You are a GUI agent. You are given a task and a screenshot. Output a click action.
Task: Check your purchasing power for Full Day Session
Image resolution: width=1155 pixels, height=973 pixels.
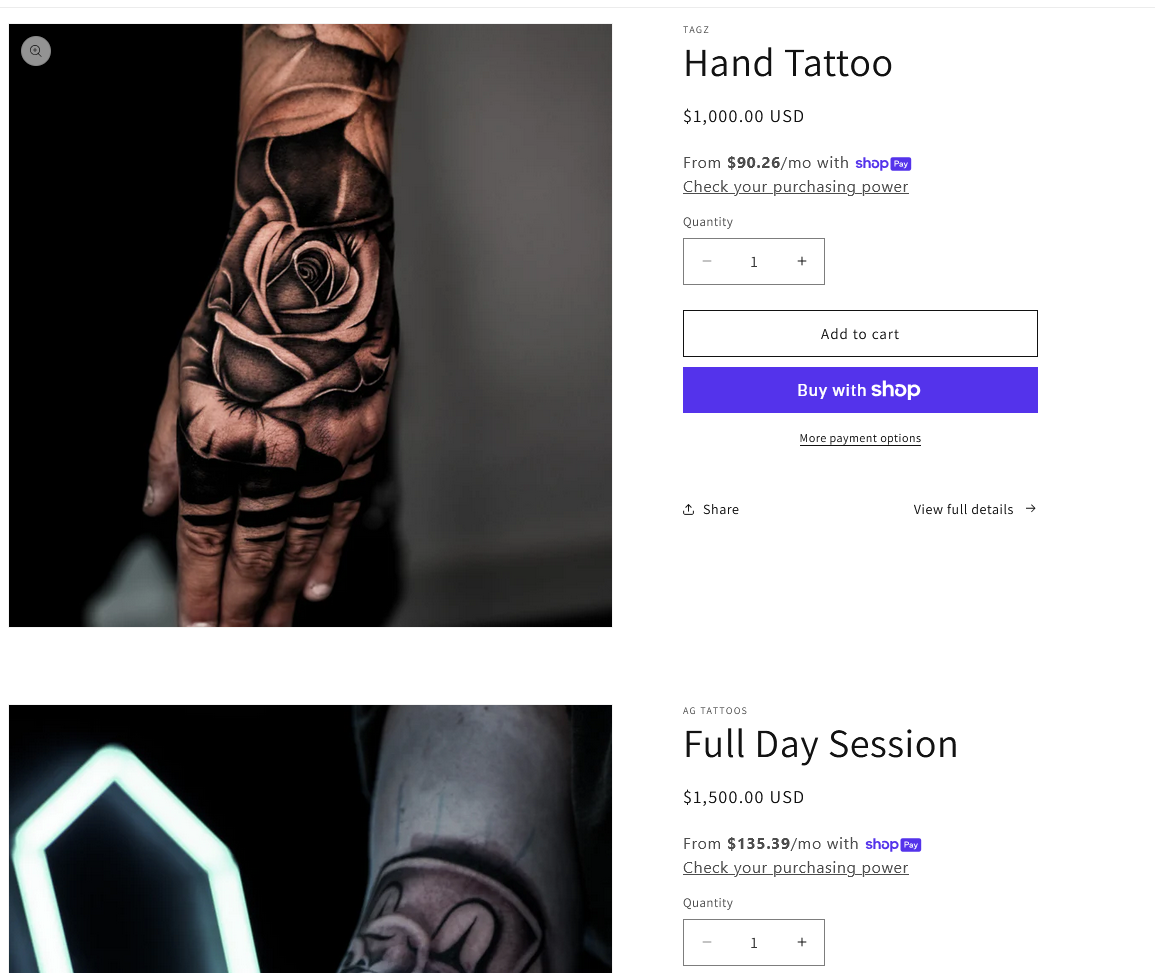pos(796,867)
